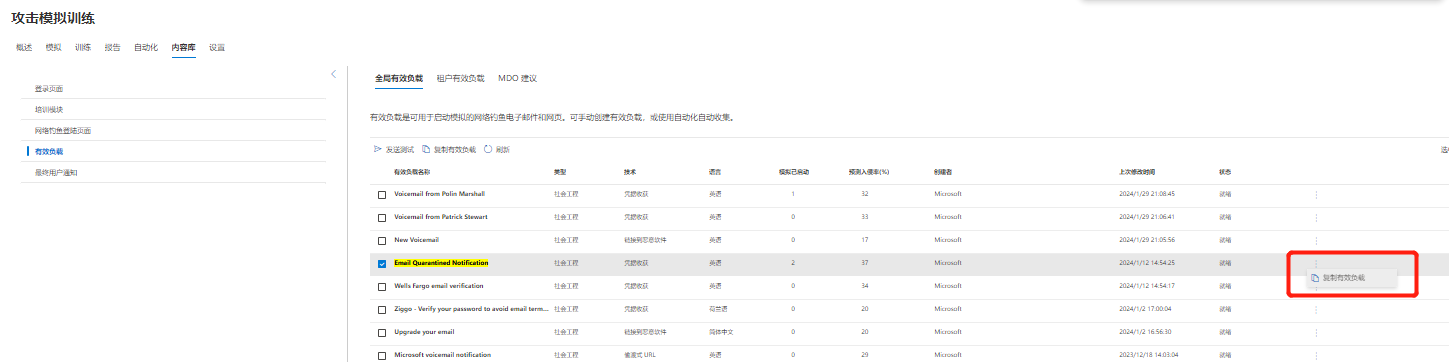Click timestamp 2024/1/29 21:08:45

(1146, 193)
